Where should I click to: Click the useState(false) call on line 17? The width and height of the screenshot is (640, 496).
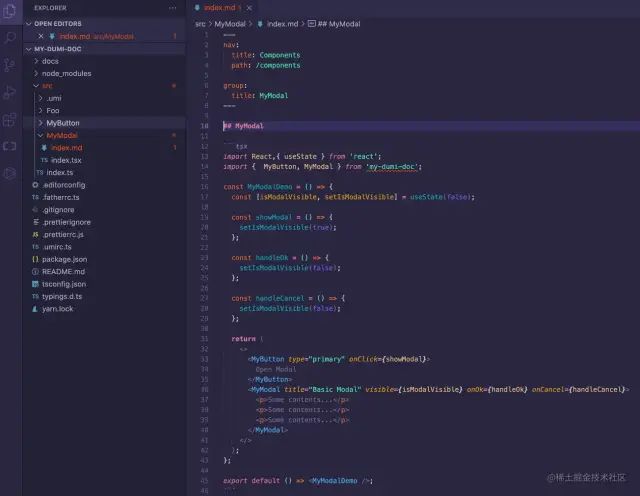click(440, 197)
